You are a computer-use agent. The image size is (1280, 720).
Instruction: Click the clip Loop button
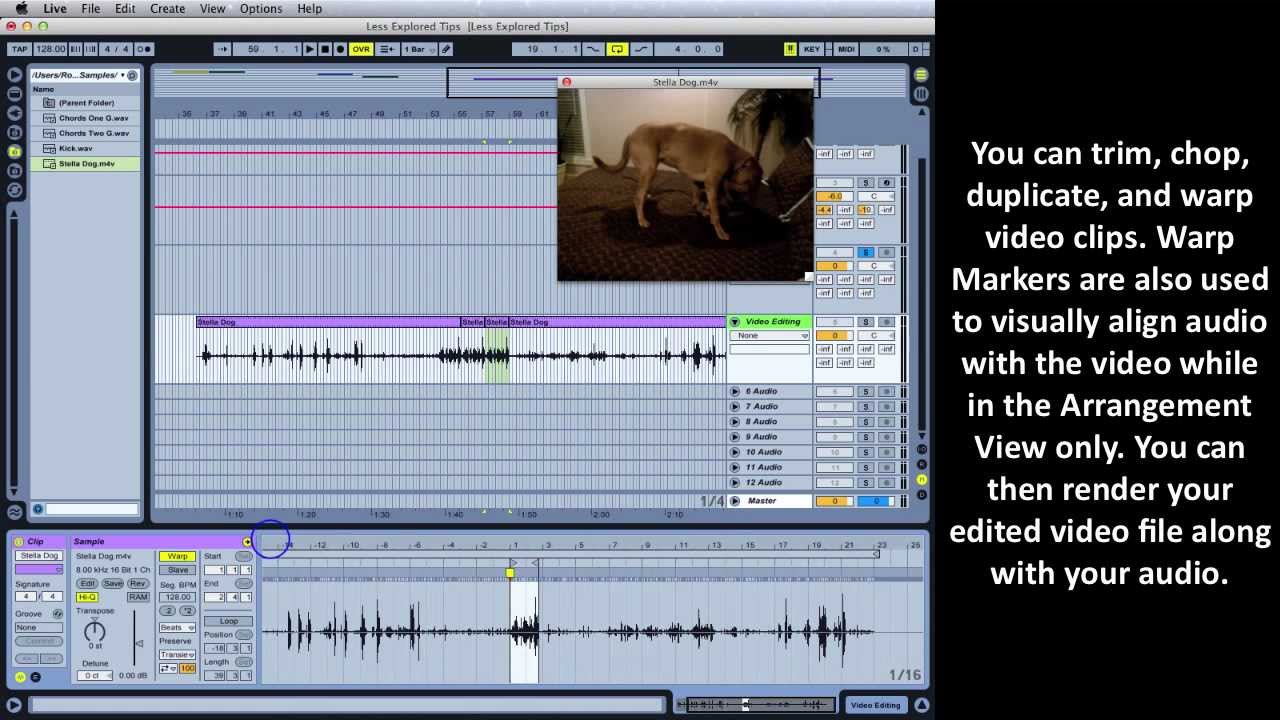click(x=229, y=621)
